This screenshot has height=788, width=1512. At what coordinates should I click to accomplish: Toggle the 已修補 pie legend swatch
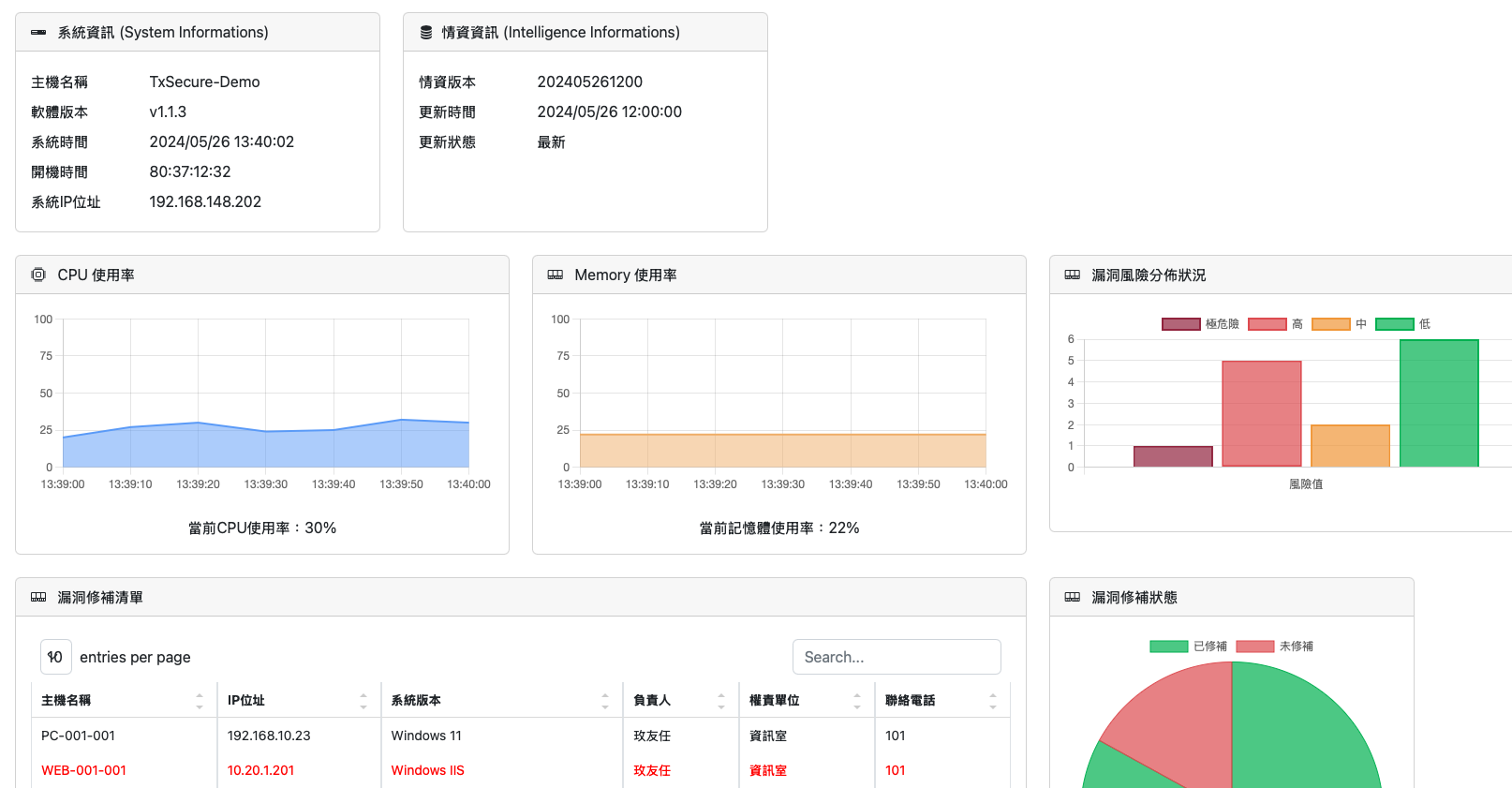(x=1169, y=647)
